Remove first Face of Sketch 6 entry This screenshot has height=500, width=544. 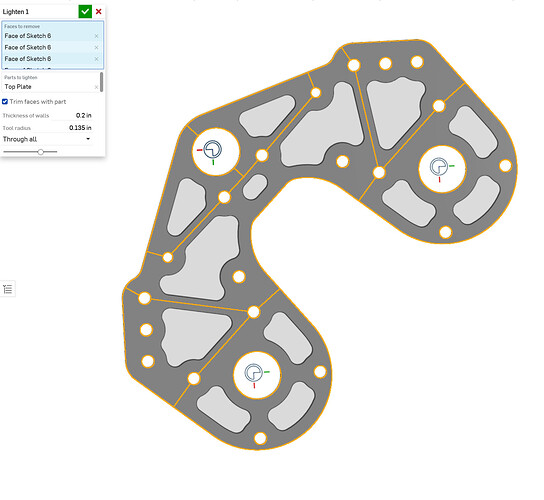tap(96, 36)
